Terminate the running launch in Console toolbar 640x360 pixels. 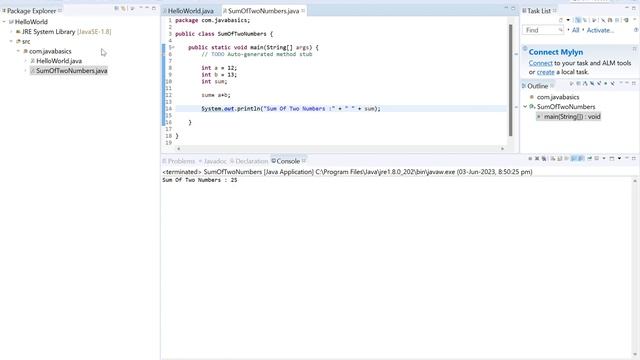(530, 158)
